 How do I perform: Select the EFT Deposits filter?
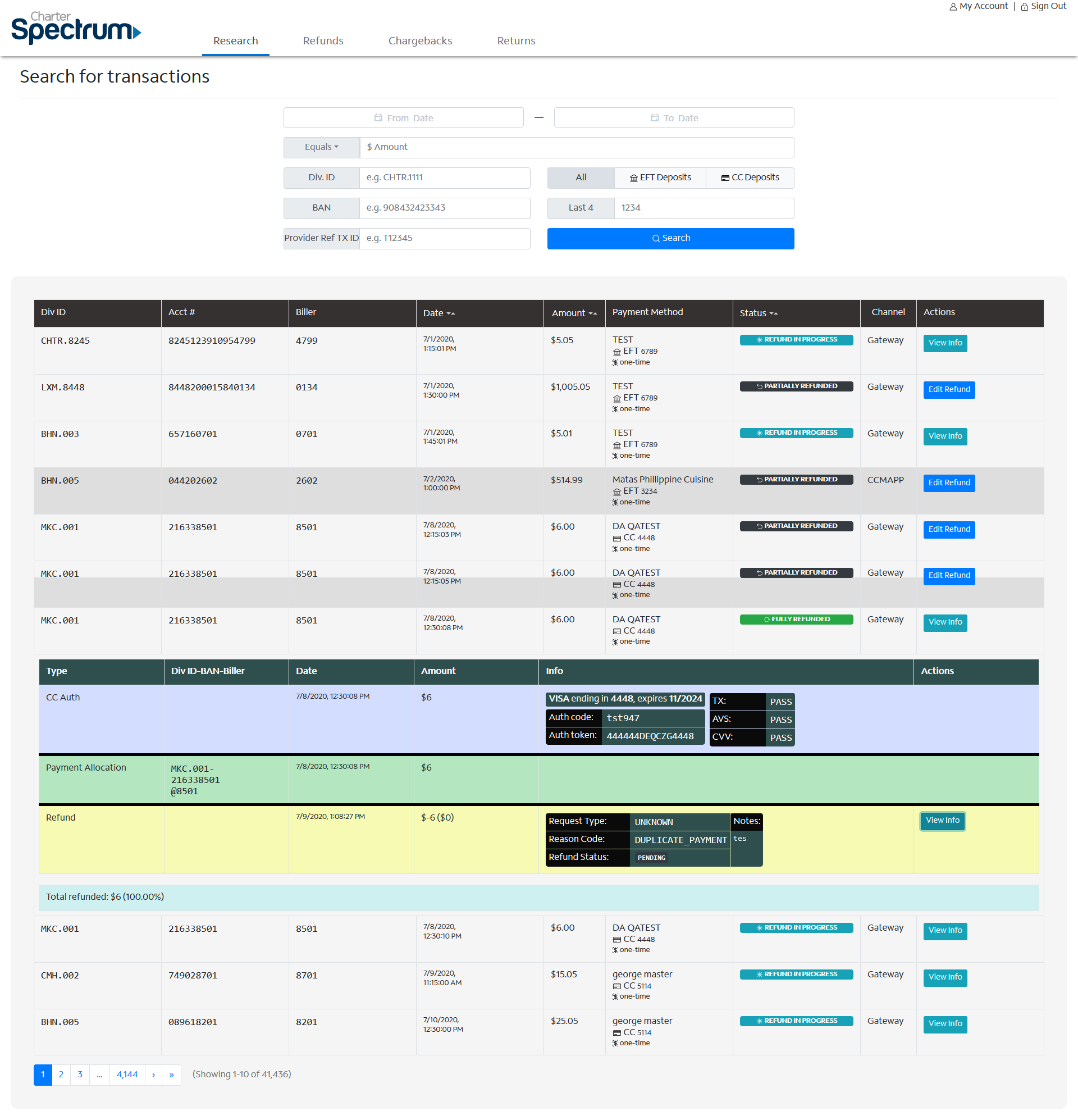(660, 177)
